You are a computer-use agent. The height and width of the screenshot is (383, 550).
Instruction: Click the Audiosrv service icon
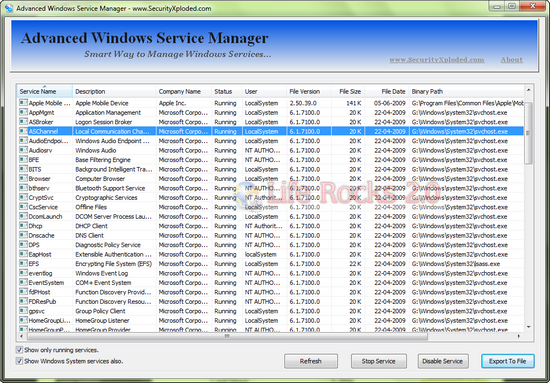pyautogui.click(x=23, y=150)
